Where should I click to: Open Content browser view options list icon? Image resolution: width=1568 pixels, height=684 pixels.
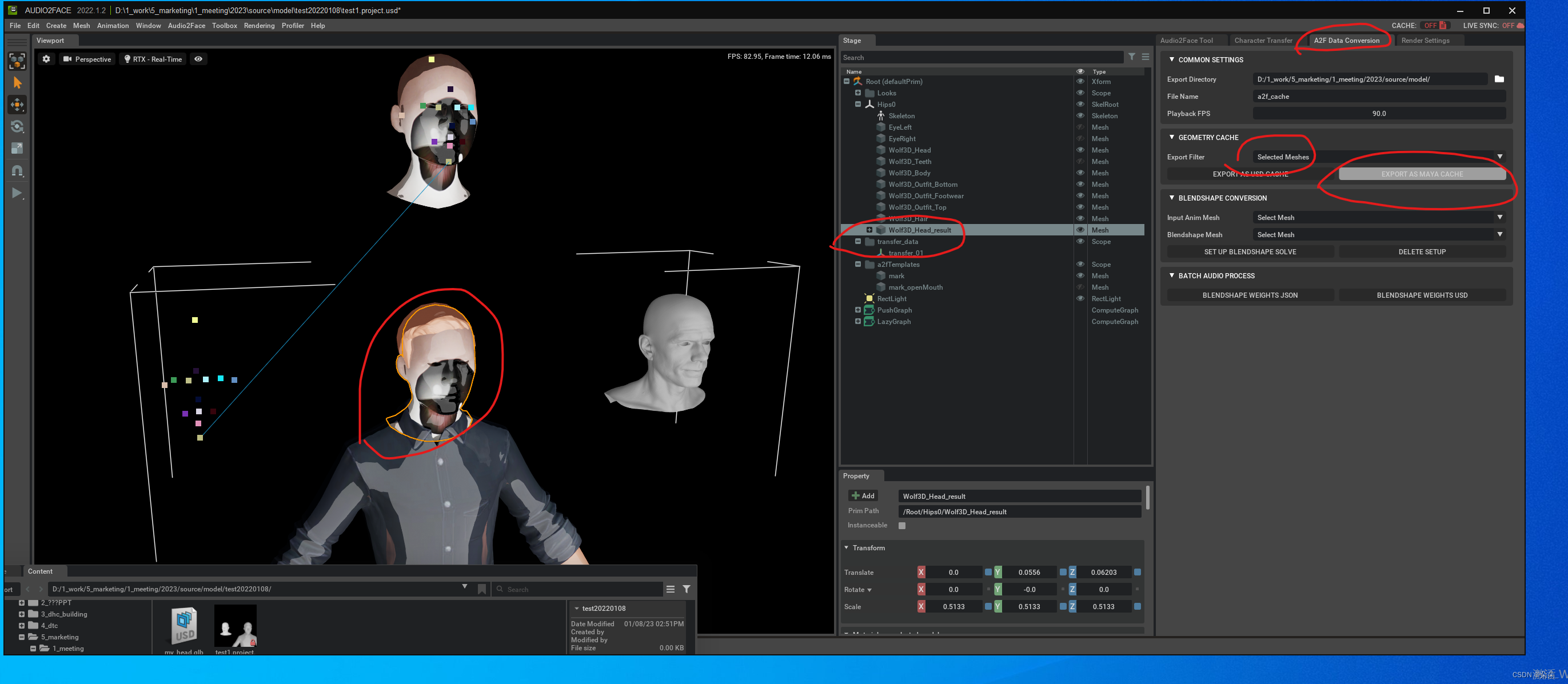[670, 589]
